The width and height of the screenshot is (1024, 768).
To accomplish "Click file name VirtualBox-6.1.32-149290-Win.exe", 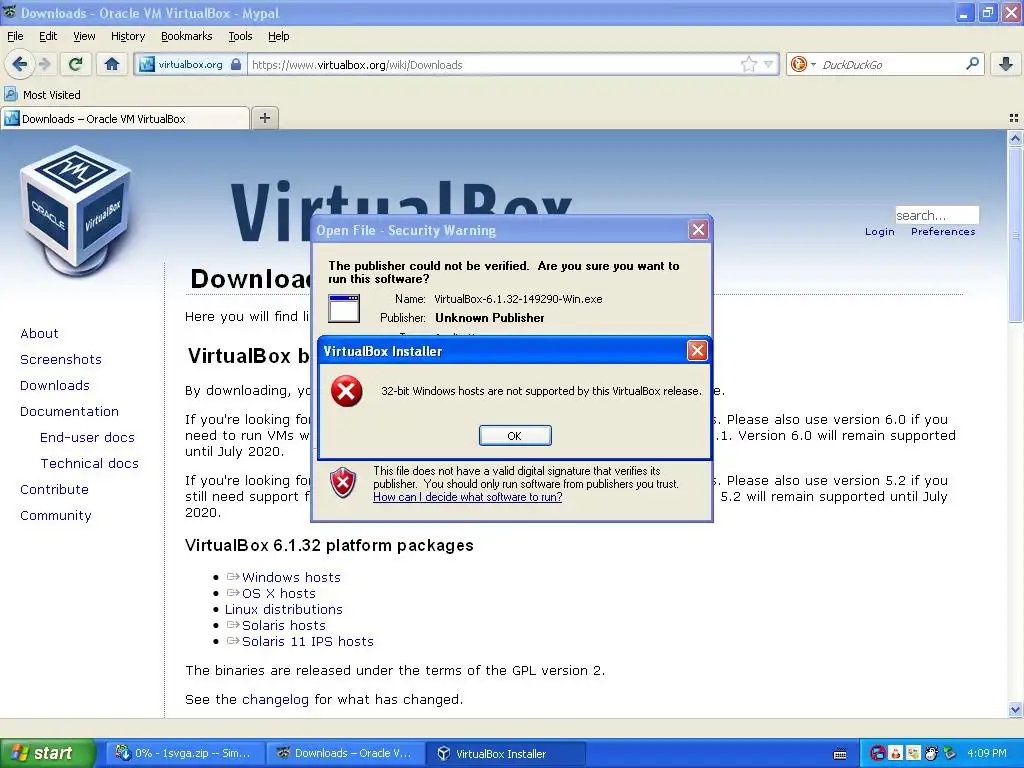I will point(518,299).
